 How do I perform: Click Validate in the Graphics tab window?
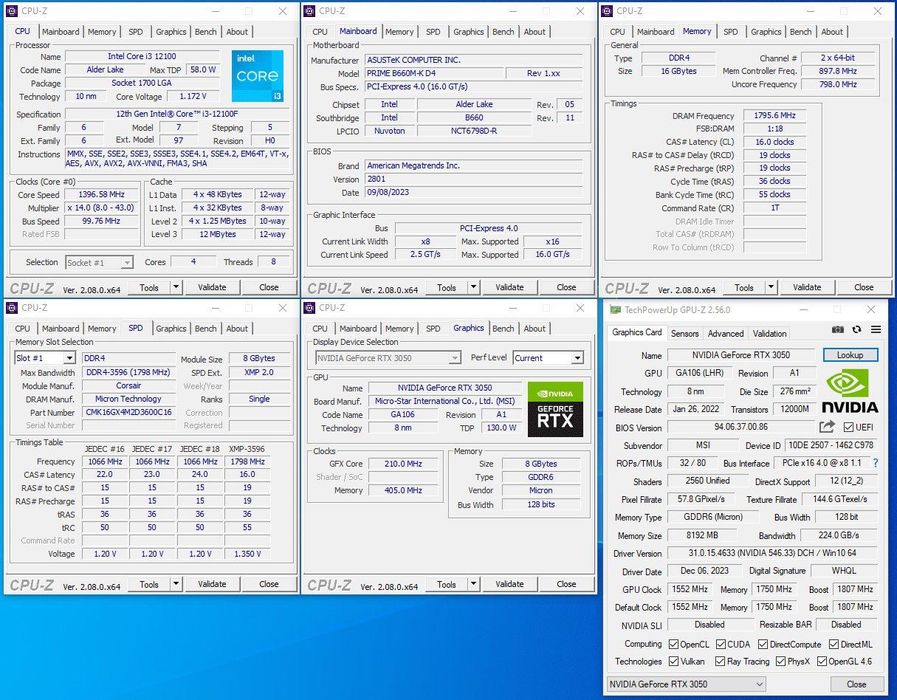coord(509,584)
